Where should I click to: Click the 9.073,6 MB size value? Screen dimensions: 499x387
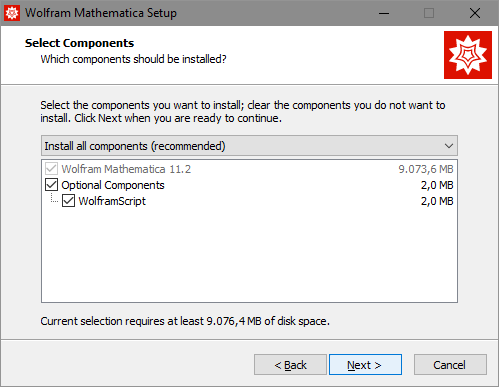(426, 169)
